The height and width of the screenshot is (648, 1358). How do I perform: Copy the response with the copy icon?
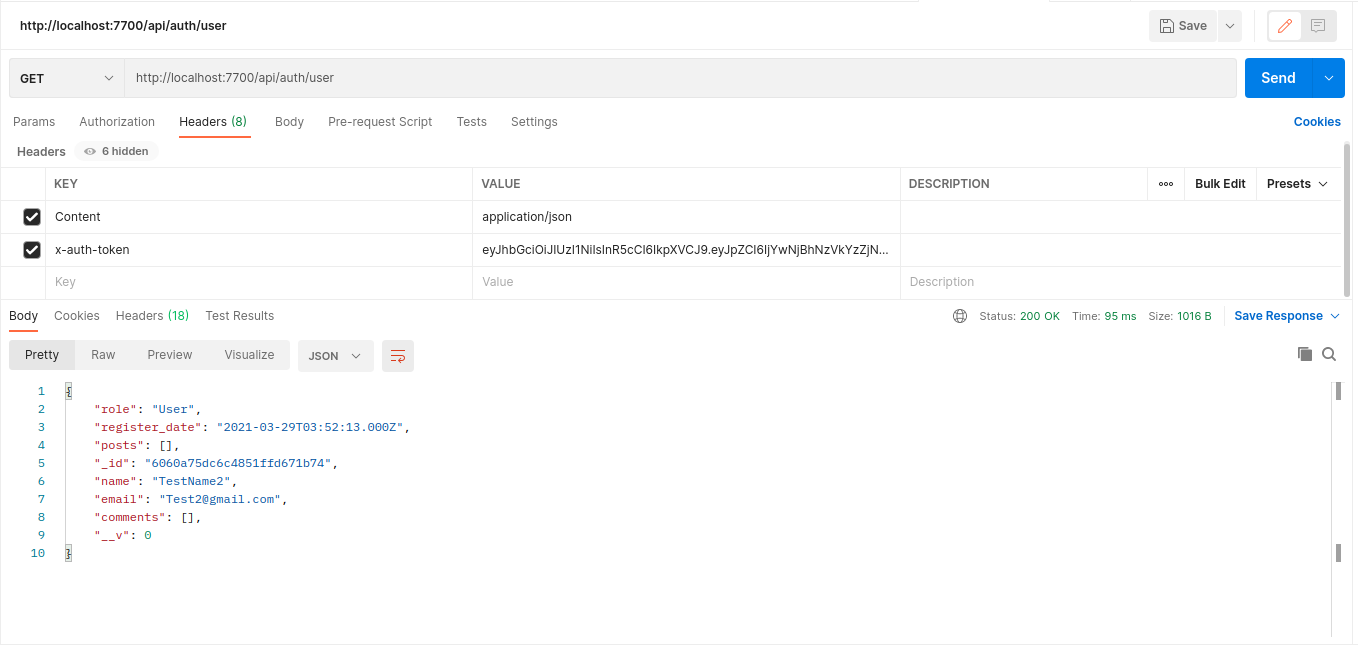pos(1304,354)
